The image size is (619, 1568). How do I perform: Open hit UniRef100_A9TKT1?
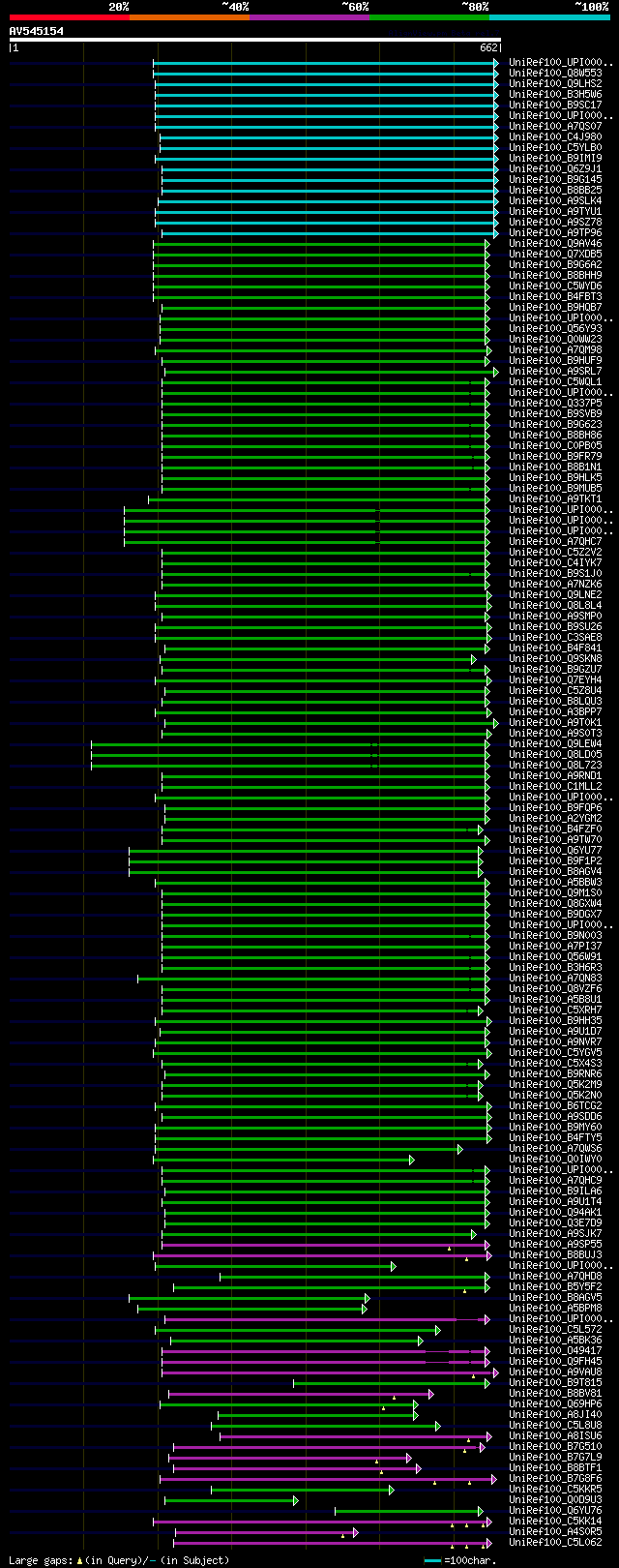555,498
